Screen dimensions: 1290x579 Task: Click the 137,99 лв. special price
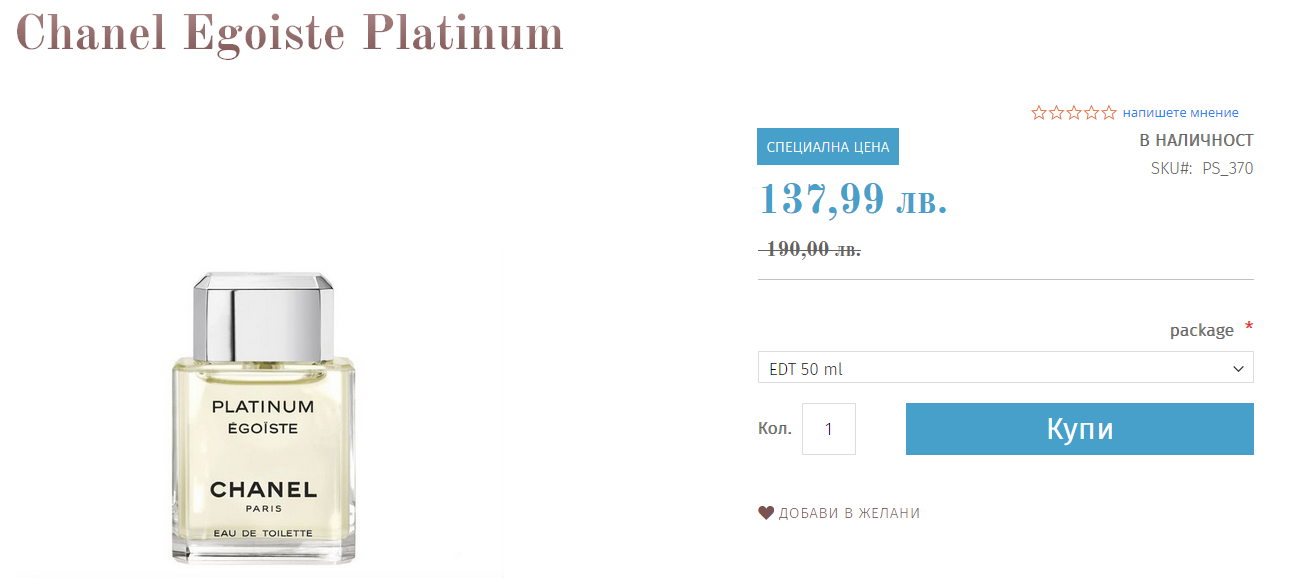click(x=853, y=199)
